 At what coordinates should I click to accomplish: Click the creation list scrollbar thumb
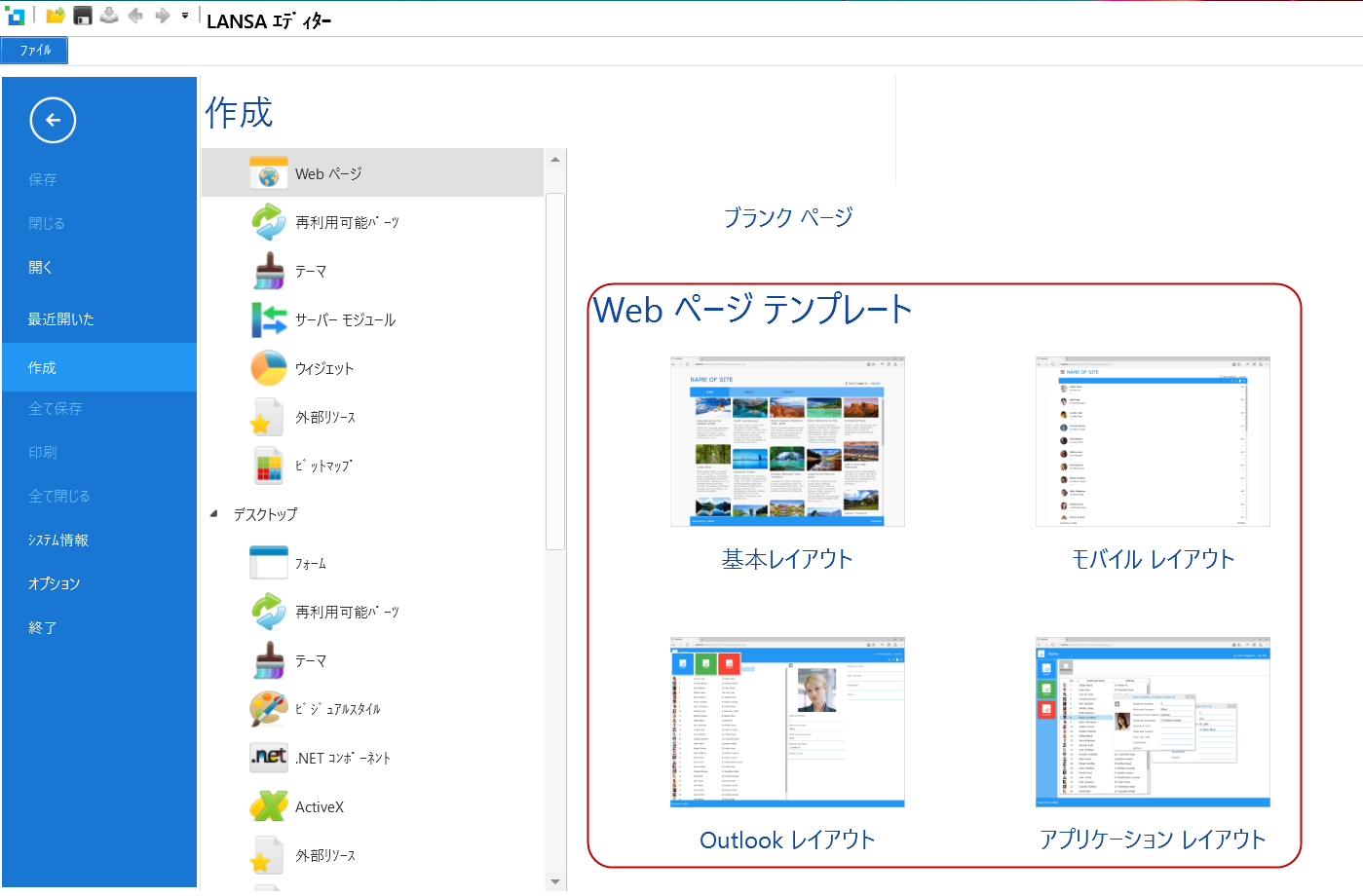point(555,372)
